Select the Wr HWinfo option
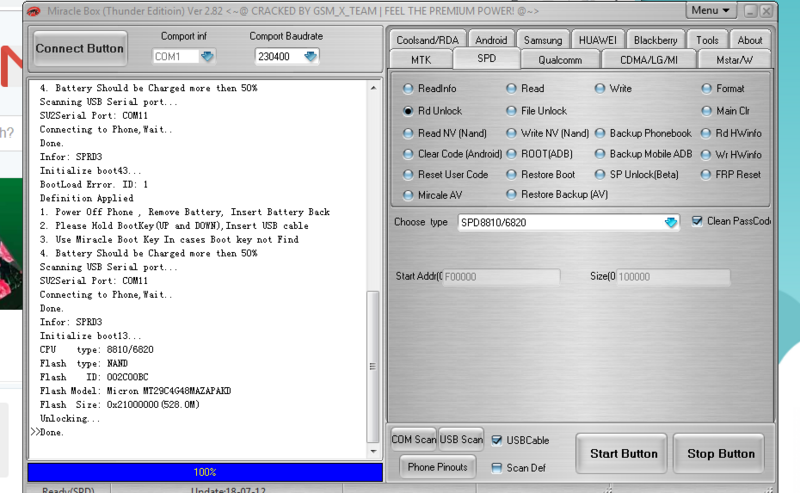Image resolution: width=800 pixels, height=493 pixels. coord(731,154)
